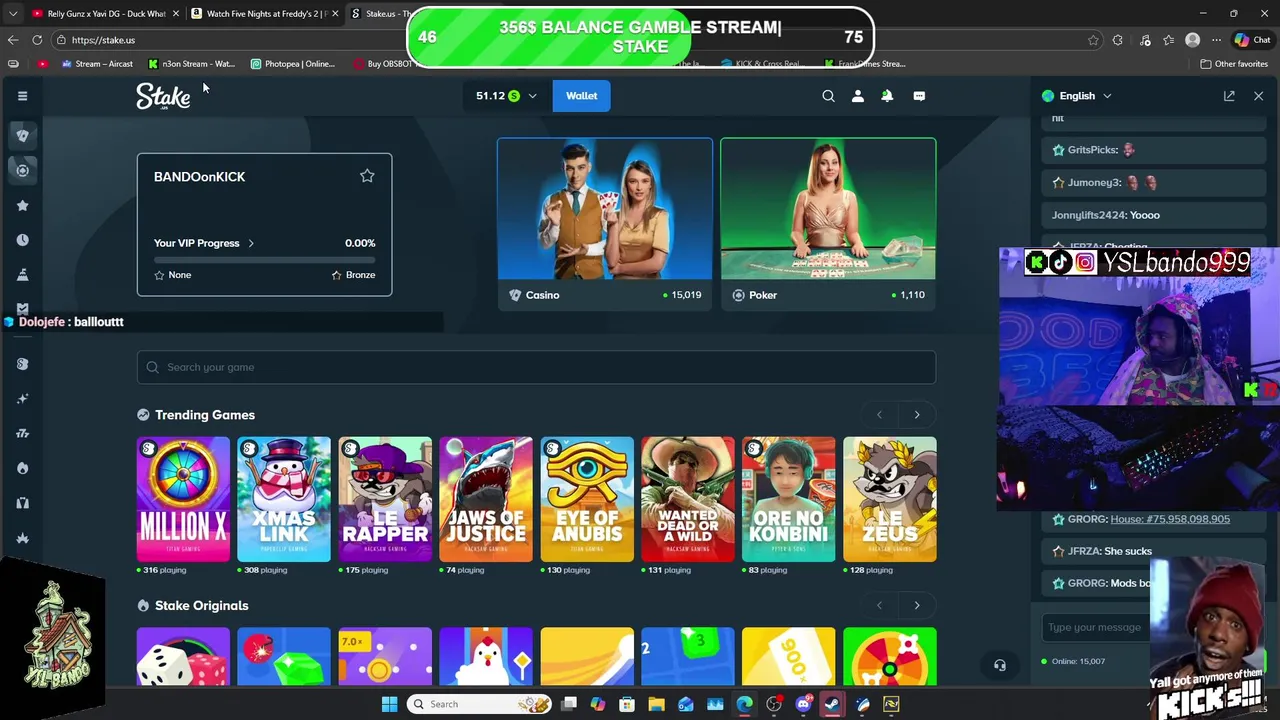The width and height of the screenshot is (1280, 720).
Task: Launch Le Rapper game
Action: [x=385, y=499]
